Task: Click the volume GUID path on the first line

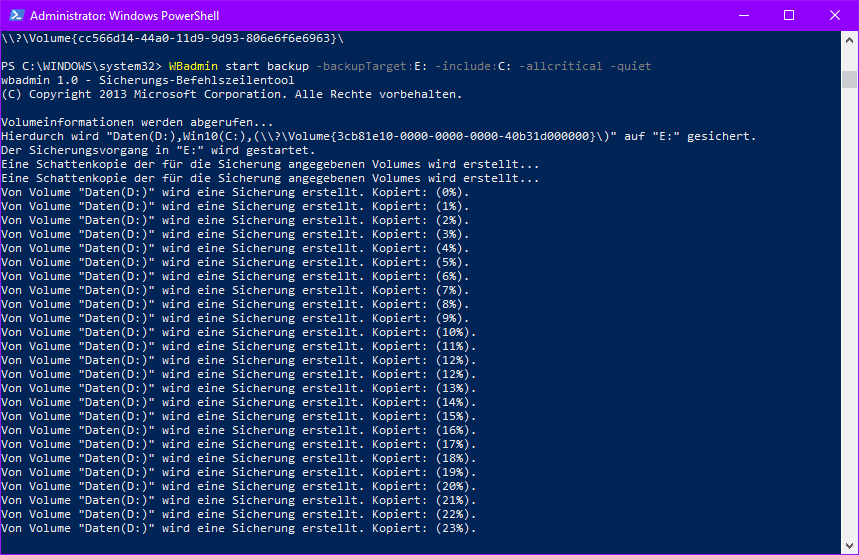Action: pyautogui.click(x=173, y=38)
